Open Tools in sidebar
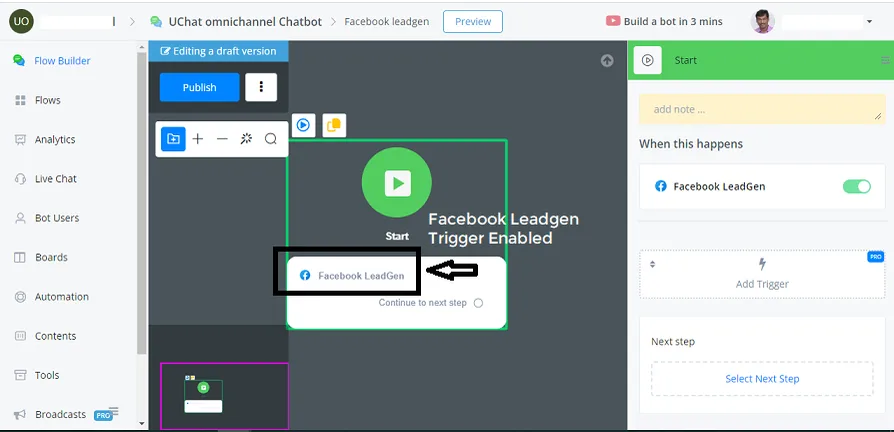Screen dimensions: 894x432 pos(47,376)
